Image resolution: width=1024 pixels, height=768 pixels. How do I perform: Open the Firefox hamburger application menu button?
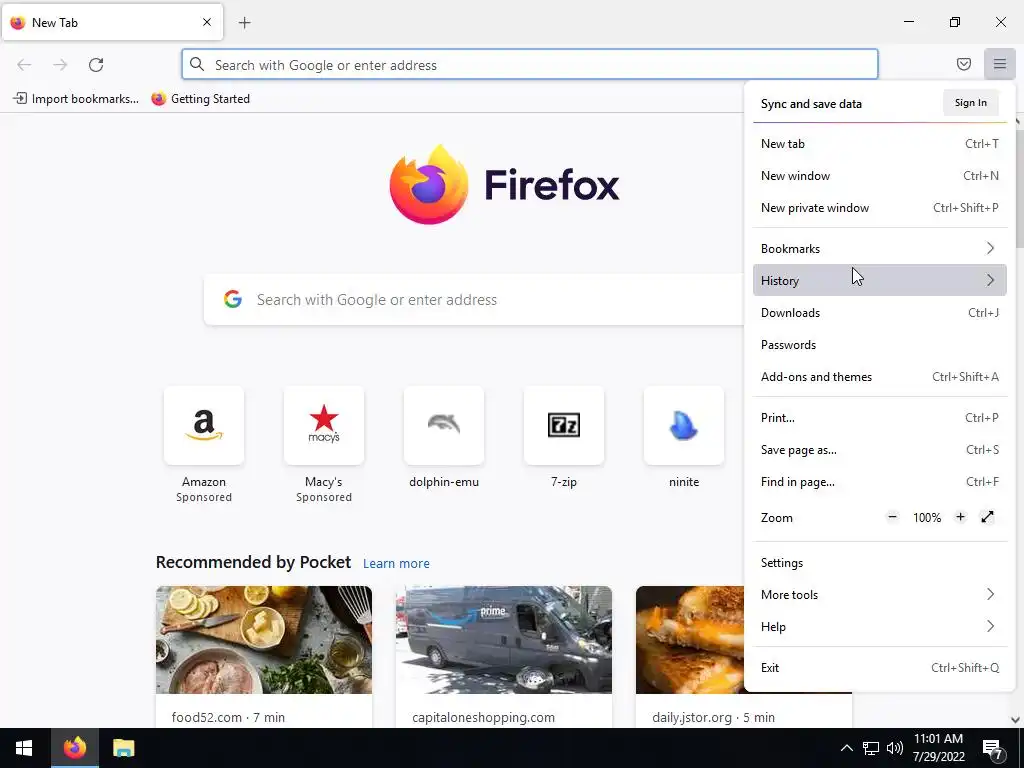click(x=999, y=64)
